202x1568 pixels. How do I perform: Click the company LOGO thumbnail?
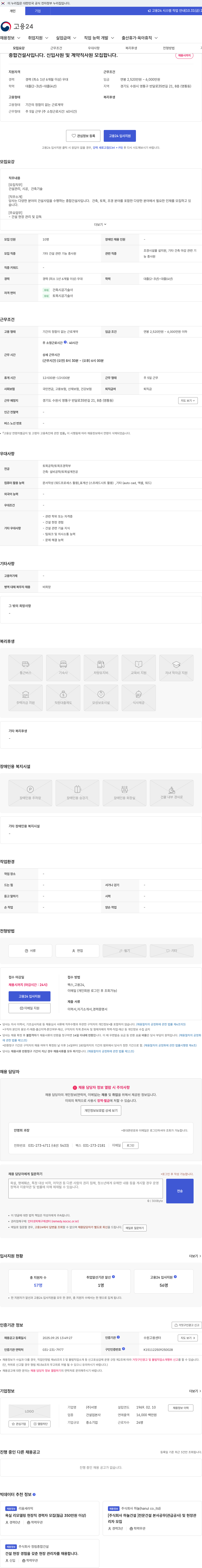[x=29, y=1411]
